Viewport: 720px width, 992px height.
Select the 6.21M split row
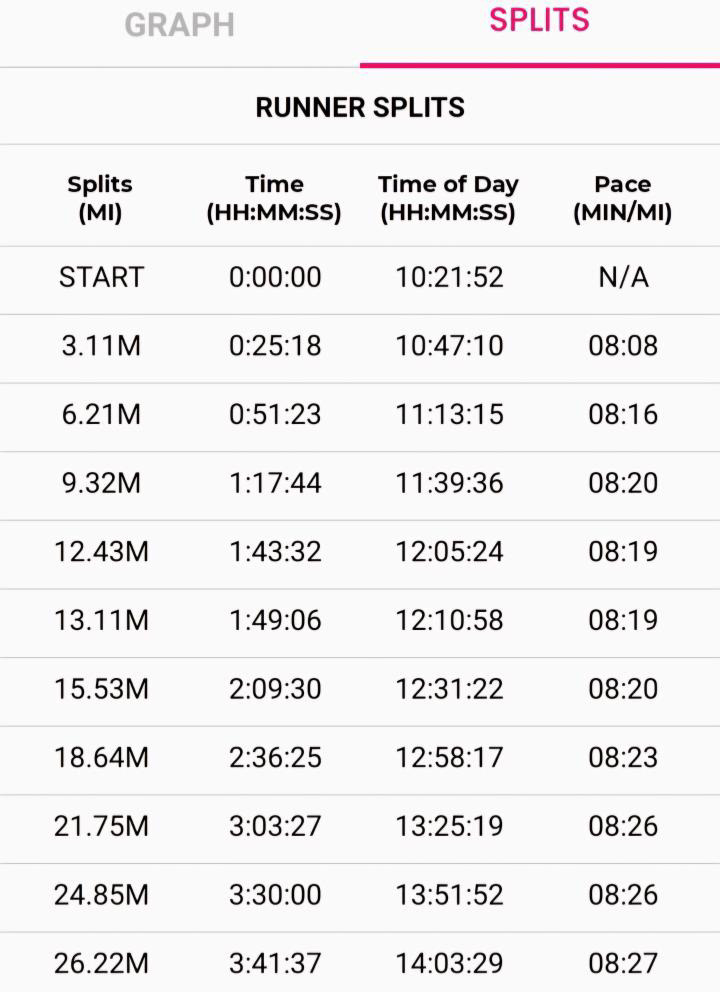point(360,415)
